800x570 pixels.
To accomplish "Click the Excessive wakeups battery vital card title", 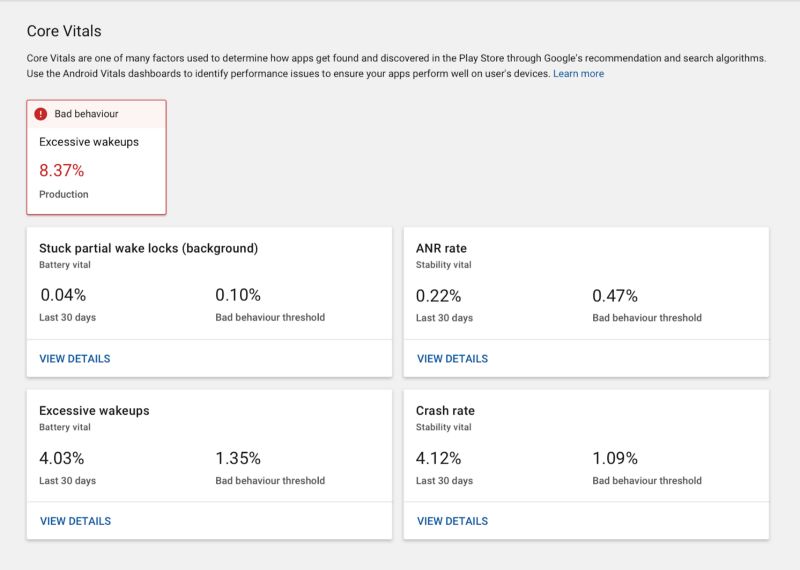I will point(94,410).
